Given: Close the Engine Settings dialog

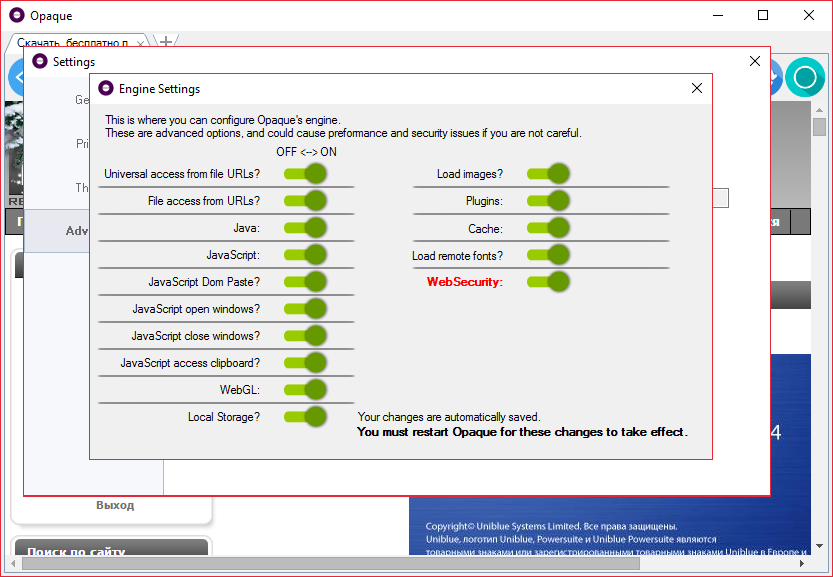Looking at the screenshot, I should pos(697,88).
